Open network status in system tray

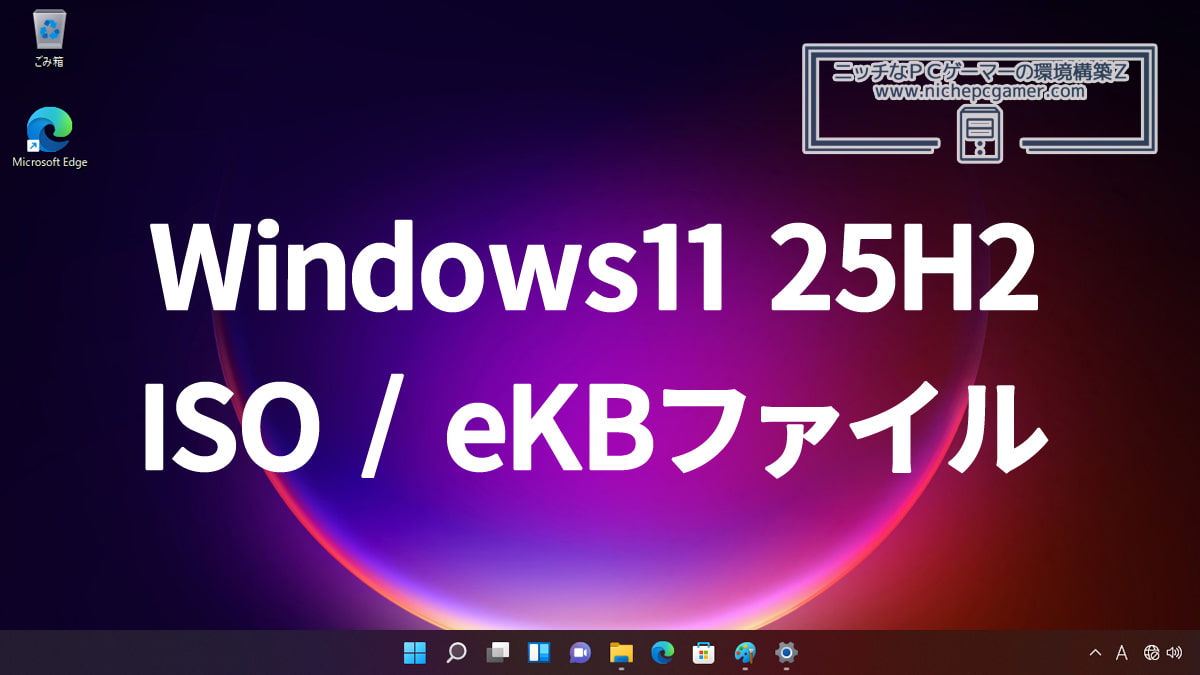pyautogui.click(x=1152, y=653)
